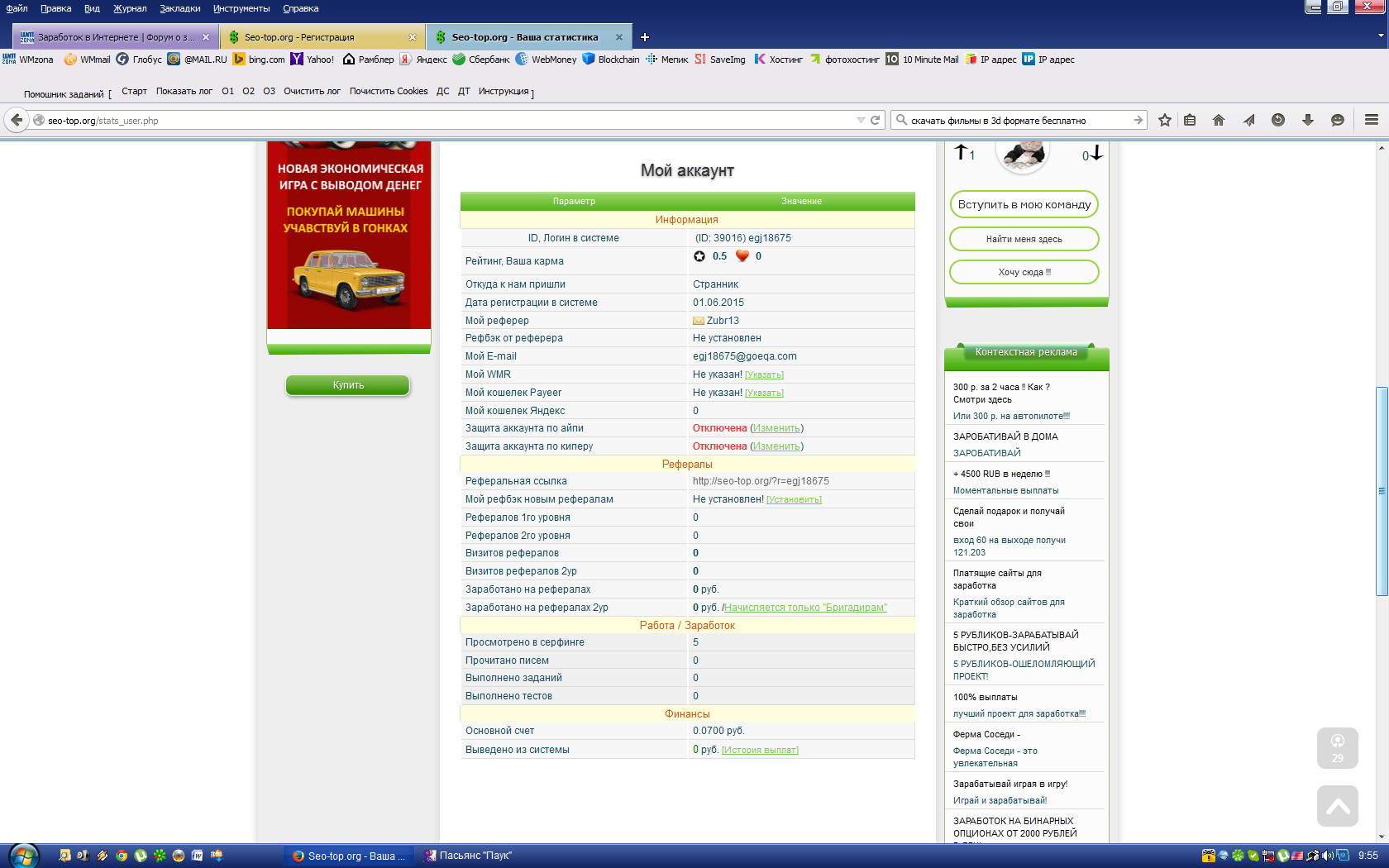1389x868 pixels.
Task: Open a new browser tab
Action: pyautogui.click(x=645, y=37)
